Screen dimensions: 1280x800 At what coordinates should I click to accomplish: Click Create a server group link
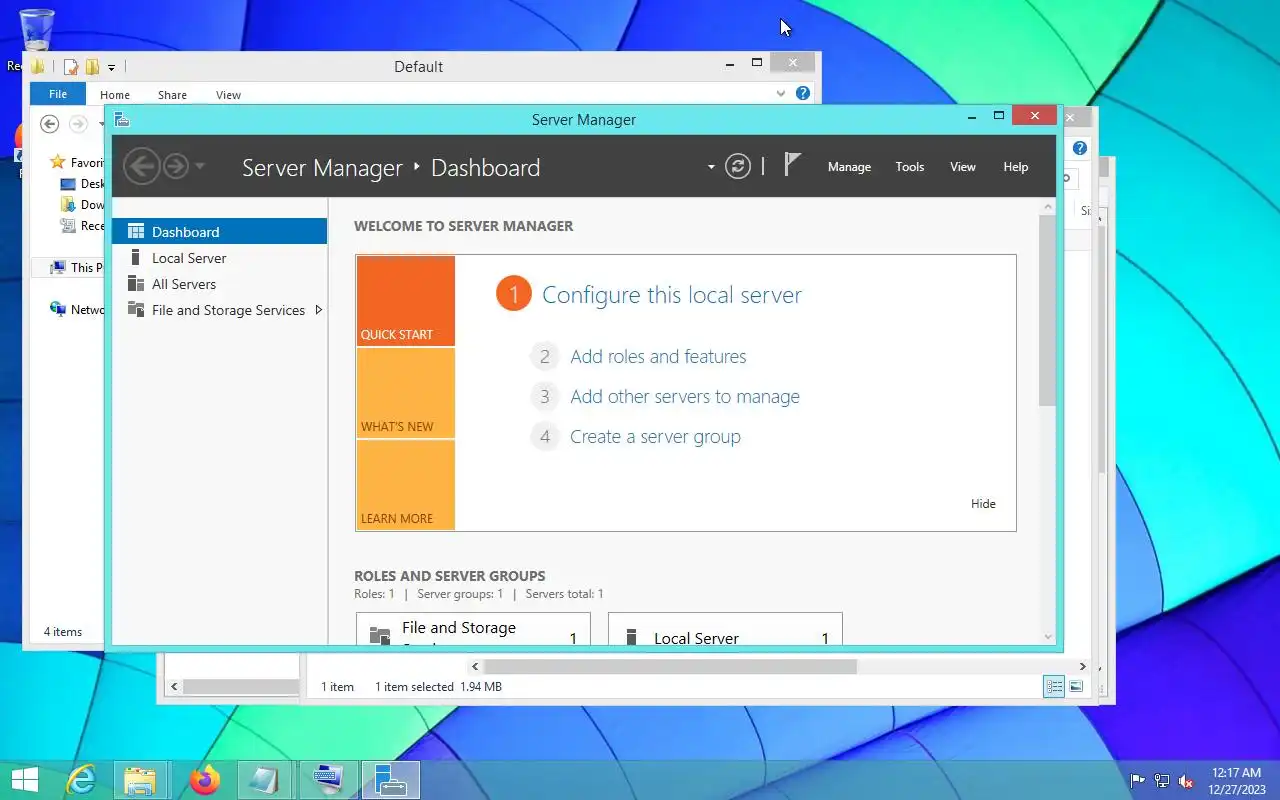coord(655,436)
